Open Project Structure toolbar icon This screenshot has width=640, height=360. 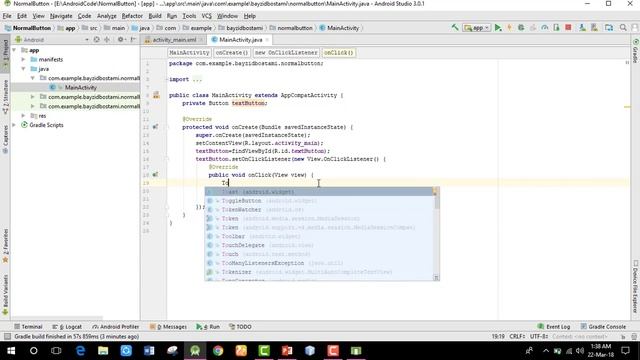[609, 27]
